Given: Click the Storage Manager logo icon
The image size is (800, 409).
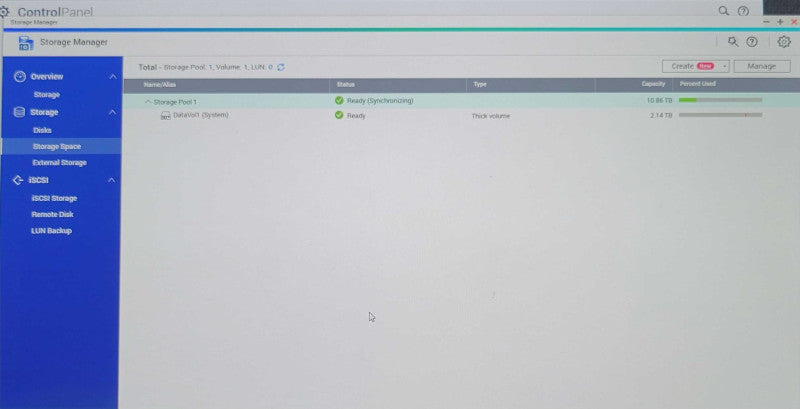Looking at the screenshot, I should pyautogui.click(x=26, y=43).
